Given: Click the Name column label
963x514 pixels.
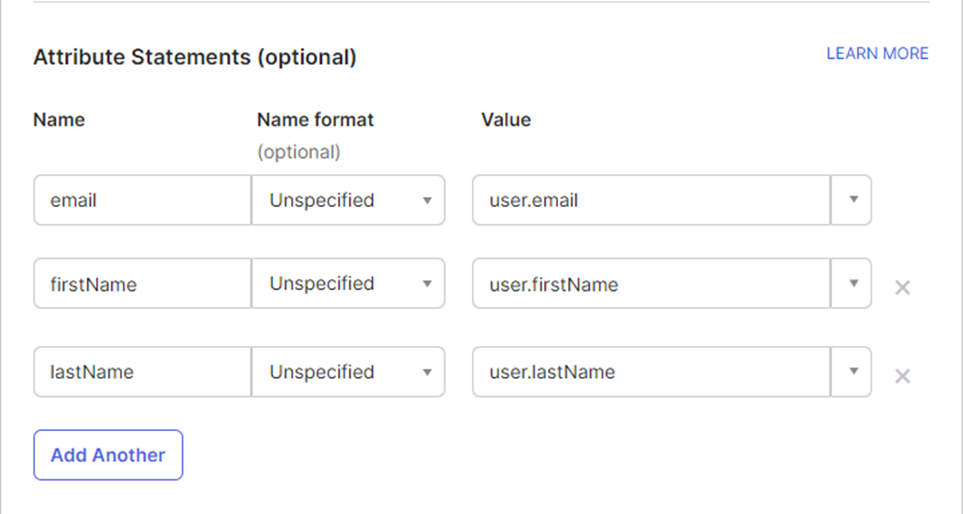Looking at the screenshot, I should (59, 120).
